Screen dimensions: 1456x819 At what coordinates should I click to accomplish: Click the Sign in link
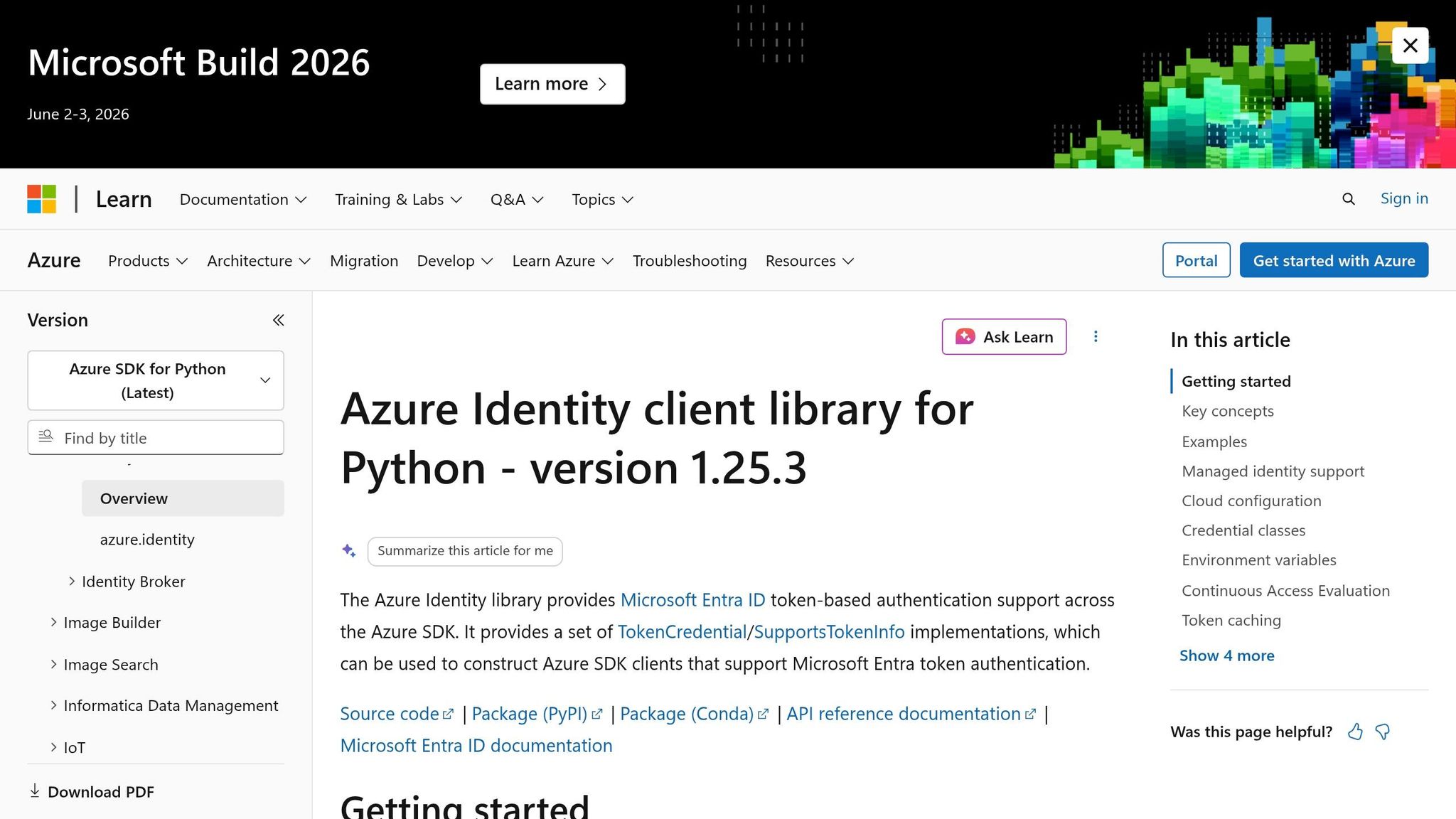(1404, 198)
